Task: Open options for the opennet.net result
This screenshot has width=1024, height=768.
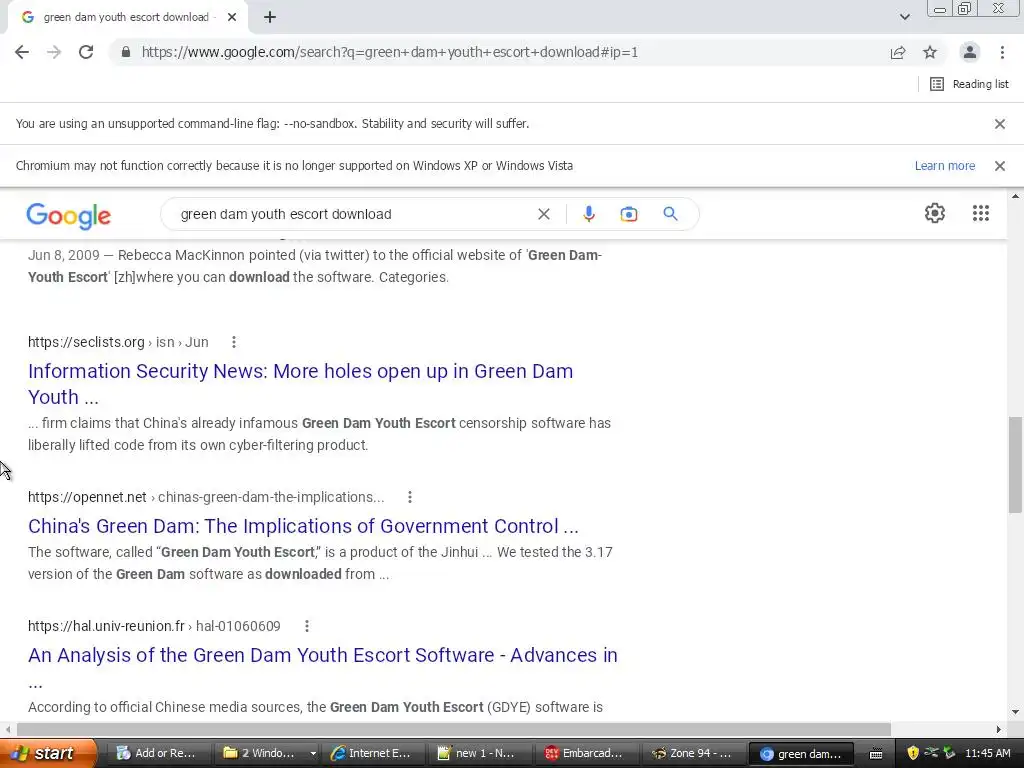Action: click(x=409, y=497)
